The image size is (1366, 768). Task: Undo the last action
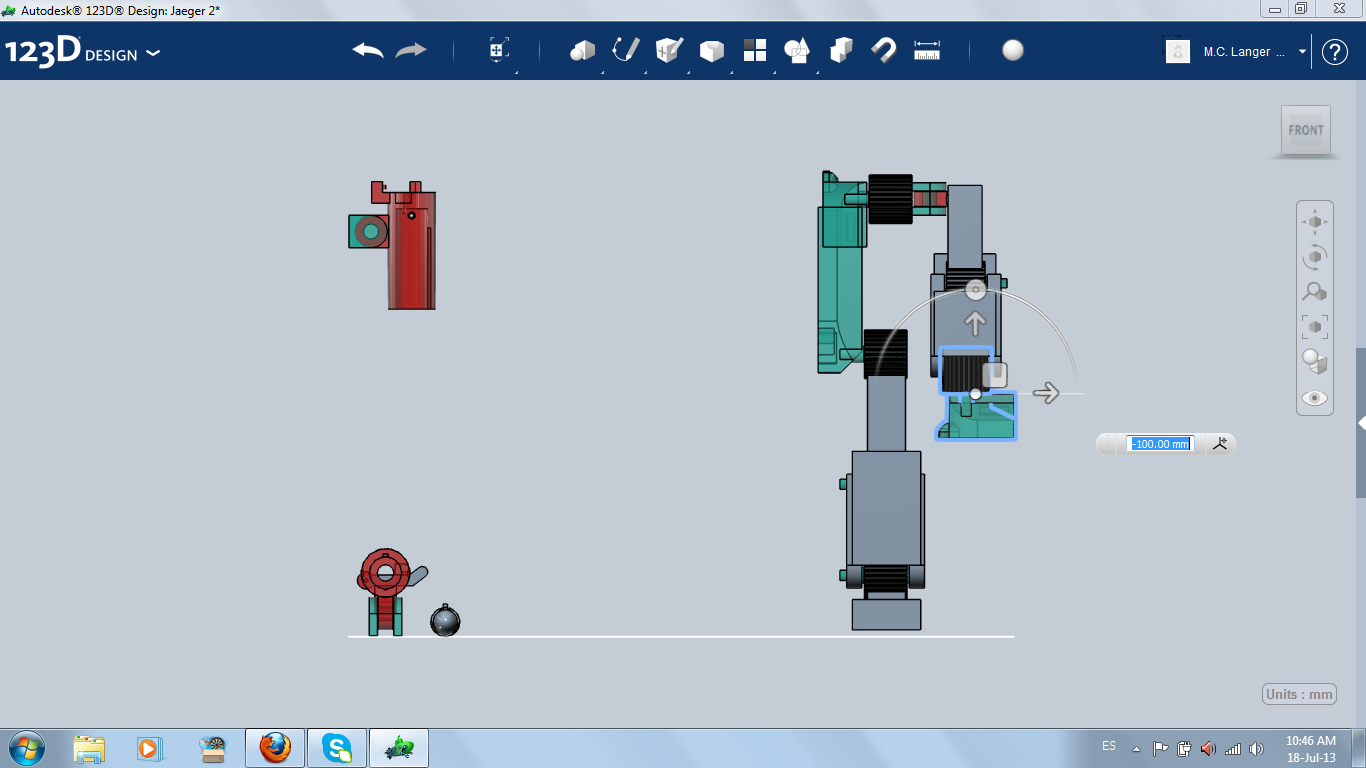(368, 50)
